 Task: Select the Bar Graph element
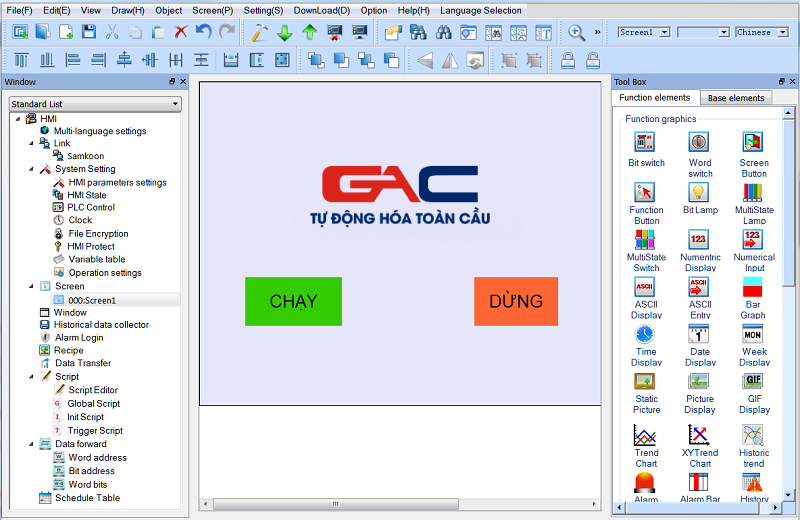pyautogui.click(x=753, y=295)
